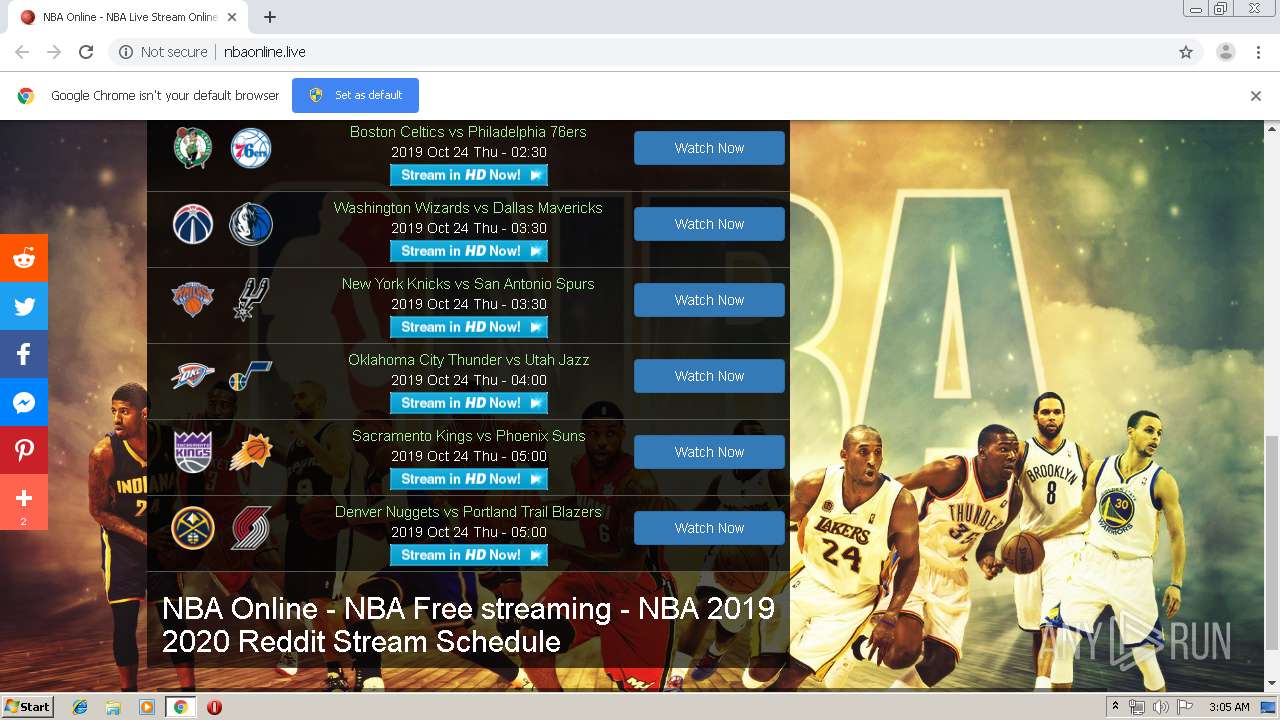Click the 3:05 AM system clock
Screen dimensions: 1280x720
(x=1229, y=707)
